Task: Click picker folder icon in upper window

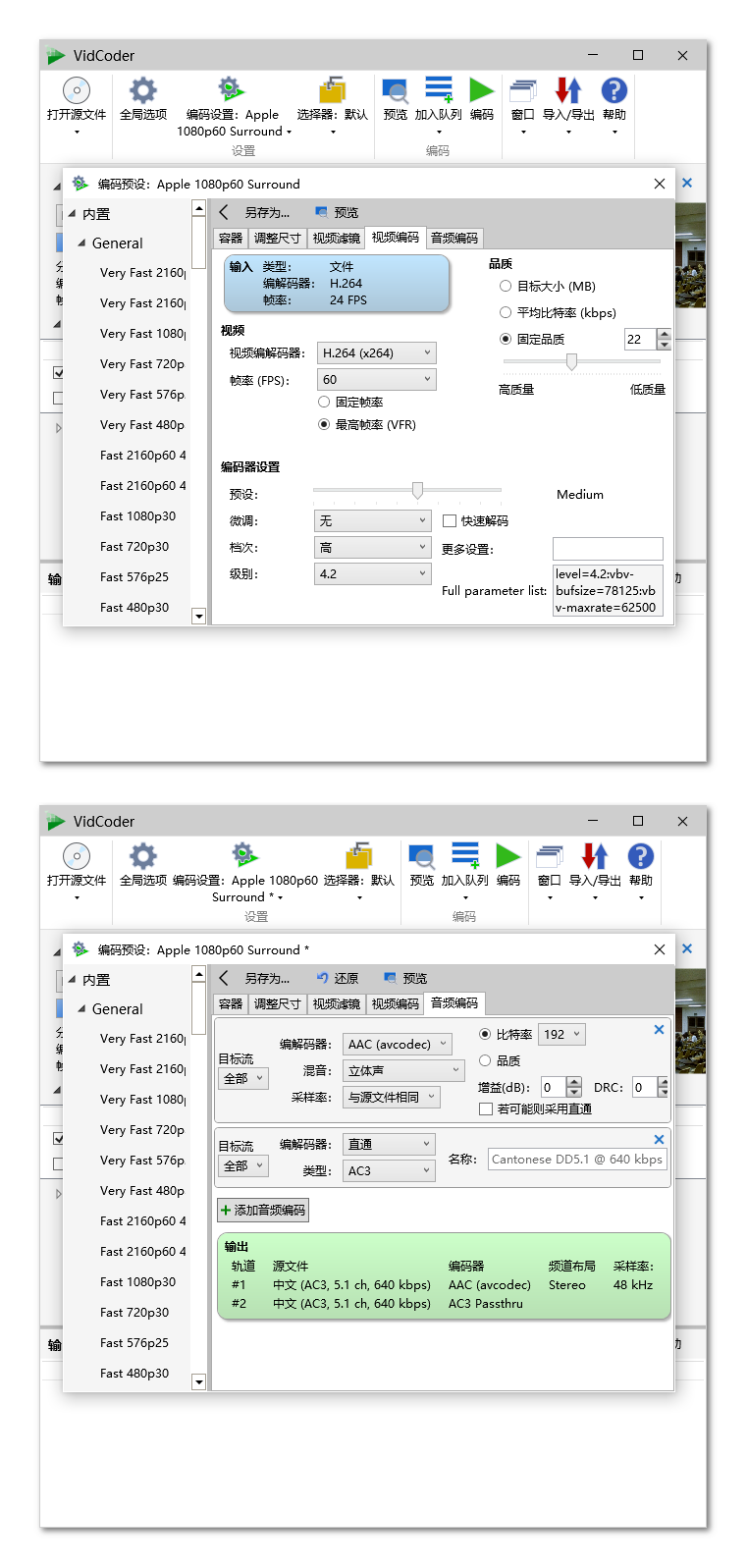Action: click(x=333, y=90)
